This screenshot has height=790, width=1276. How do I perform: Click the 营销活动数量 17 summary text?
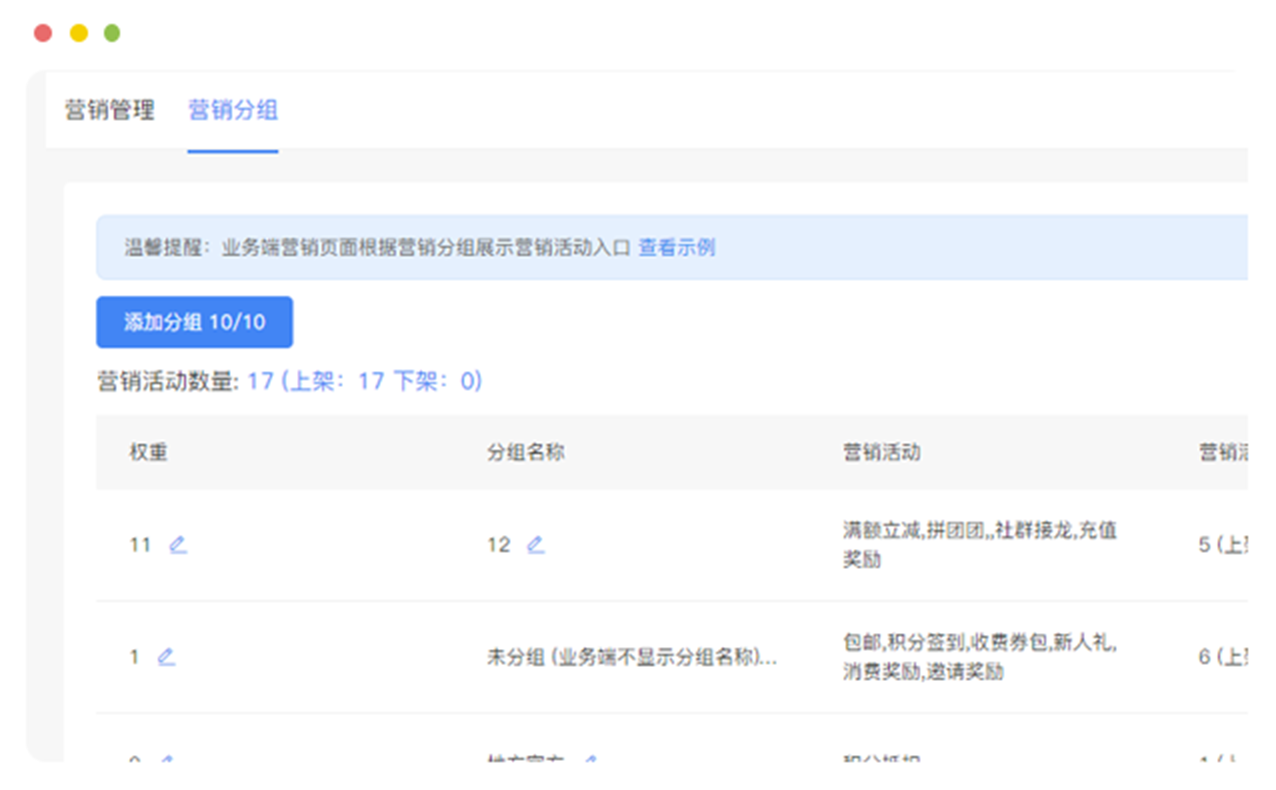pyautogui.click(x=289, y=381)
